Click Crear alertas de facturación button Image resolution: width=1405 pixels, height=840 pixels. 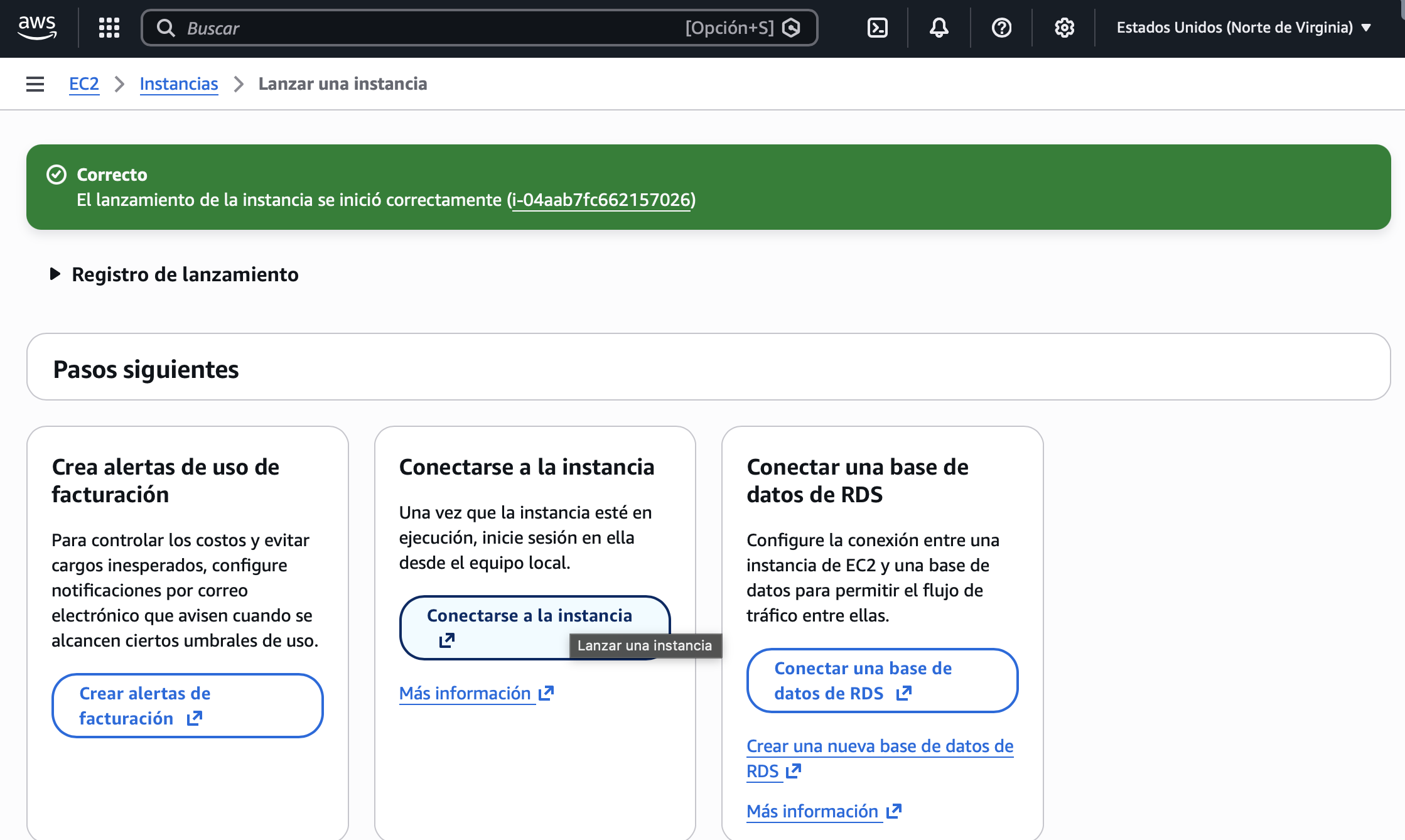[x=187, y=706]
